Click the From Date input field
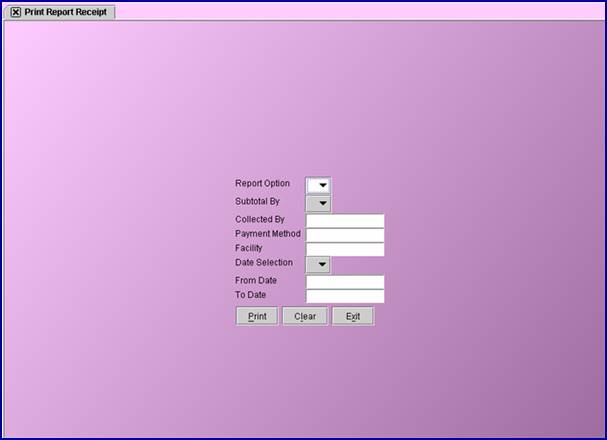Screen dimensions: 607x440 345,282
